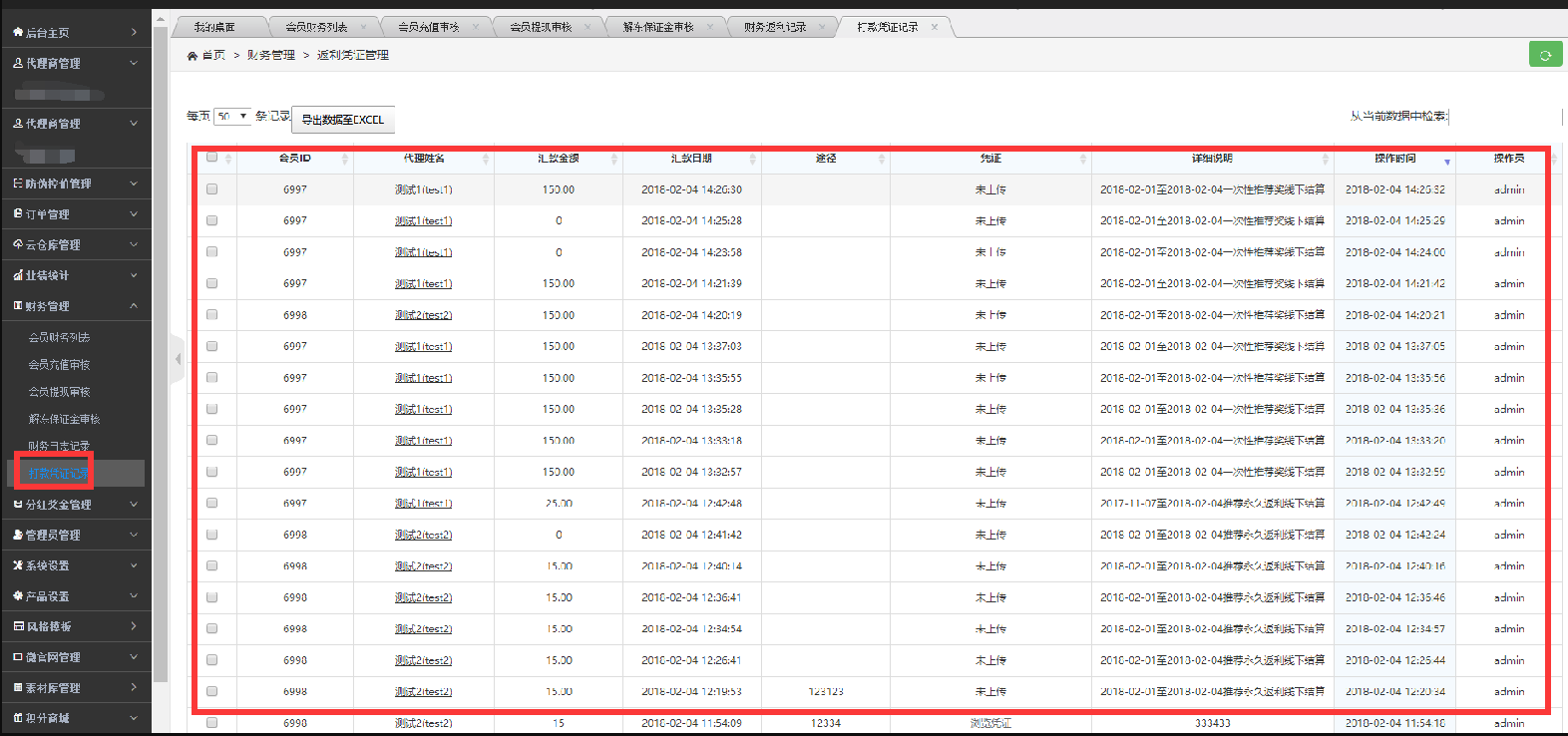Sort by 汇款日期 using its sort arrows
Image resolution: width=1568 pixels, height=736 pixels.
(753, 159)
